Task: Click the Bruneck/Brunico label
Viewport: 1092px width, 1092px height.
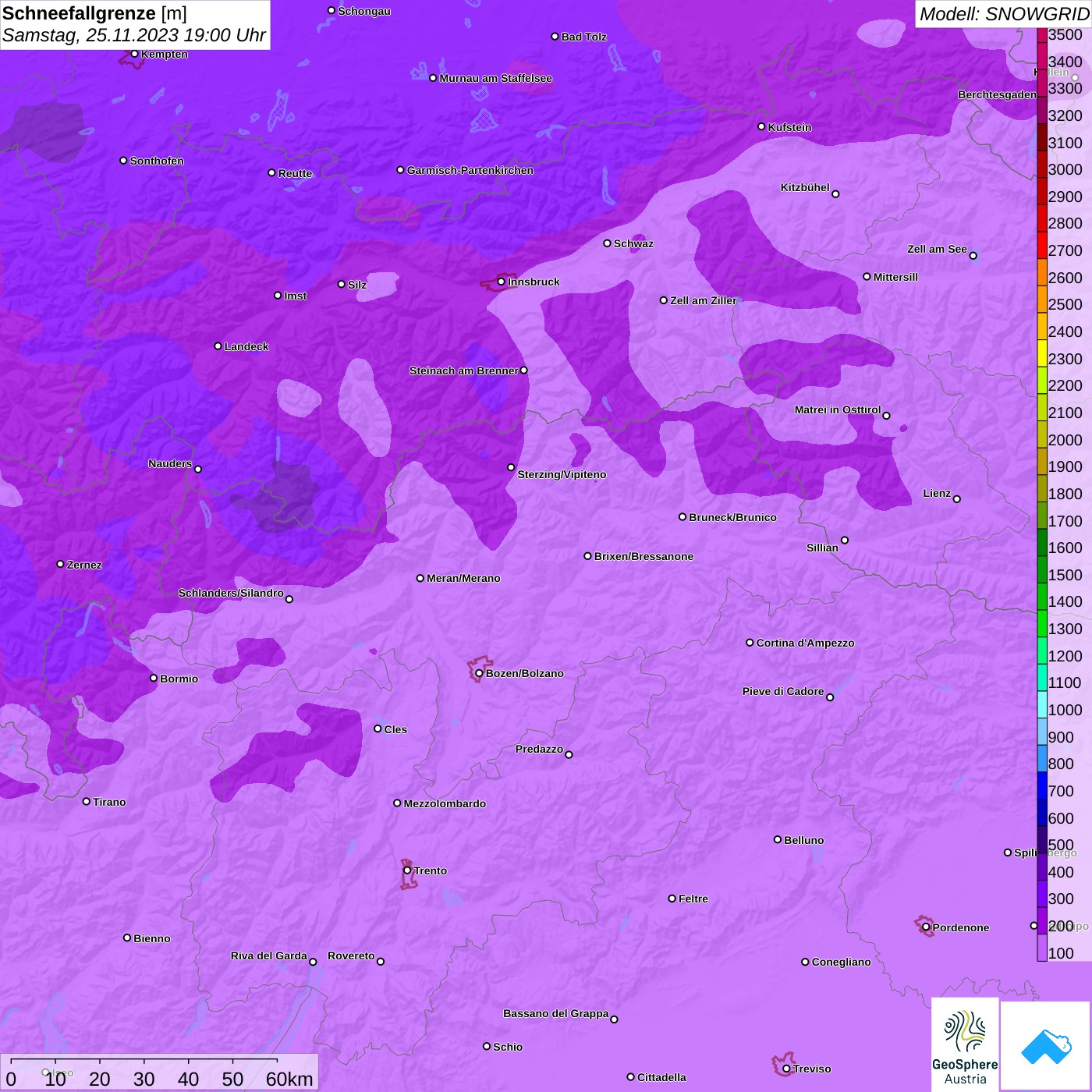Action: 733,517
